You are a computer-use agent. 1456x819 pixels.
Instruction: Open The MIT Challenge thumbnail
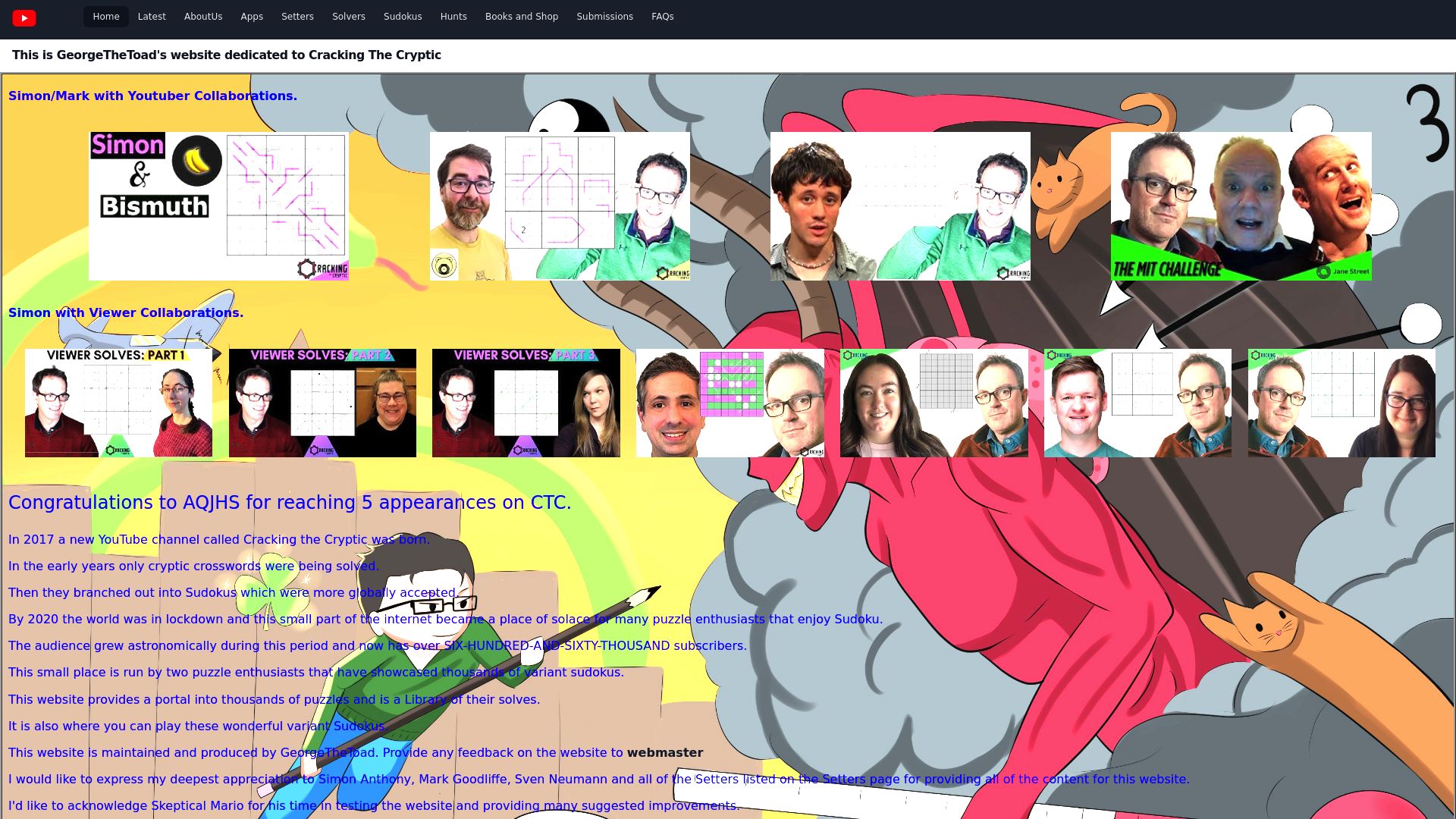point(1241,206)
